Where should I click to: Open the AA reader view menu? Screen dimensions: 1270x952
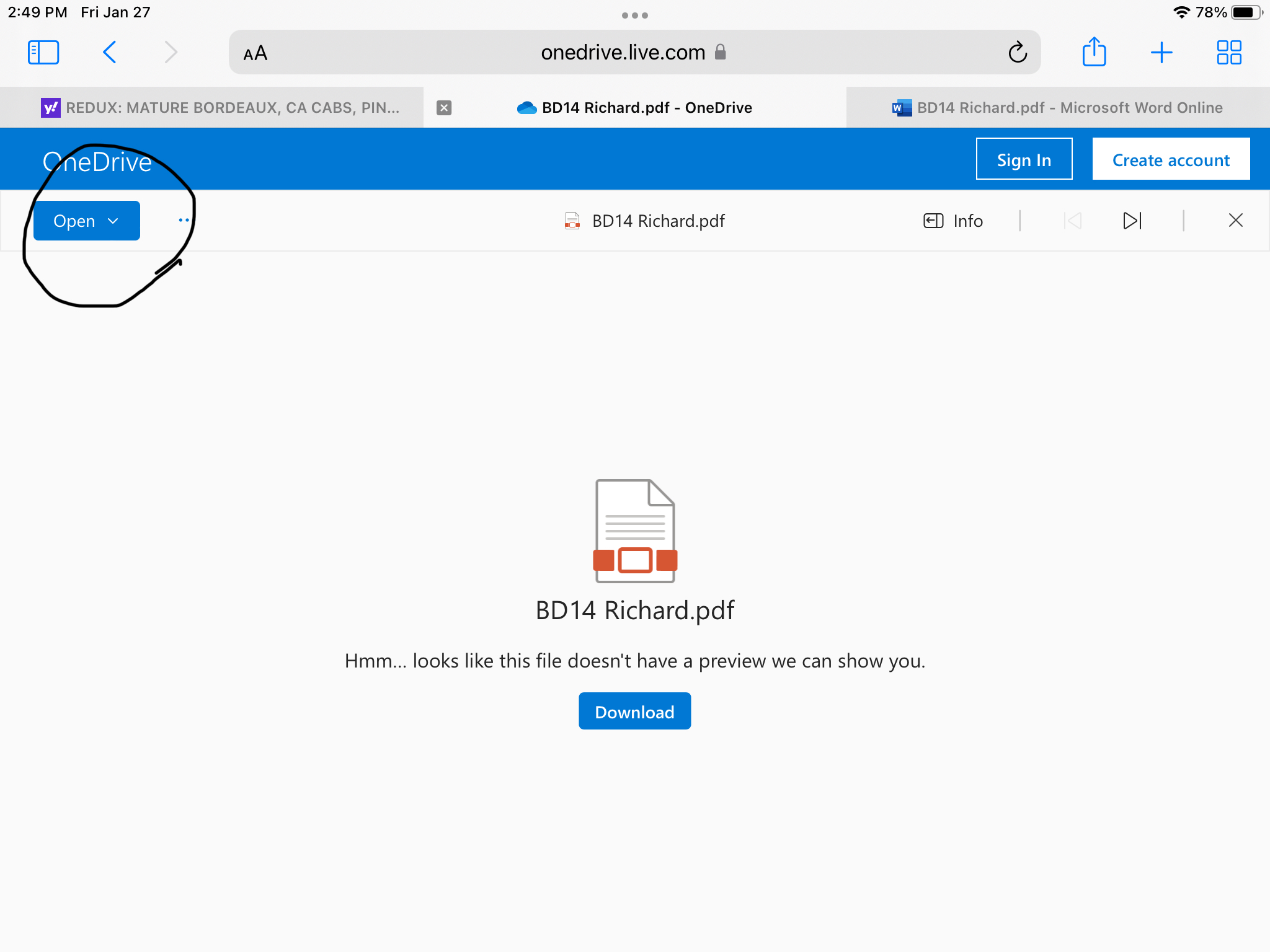(255, 53)
